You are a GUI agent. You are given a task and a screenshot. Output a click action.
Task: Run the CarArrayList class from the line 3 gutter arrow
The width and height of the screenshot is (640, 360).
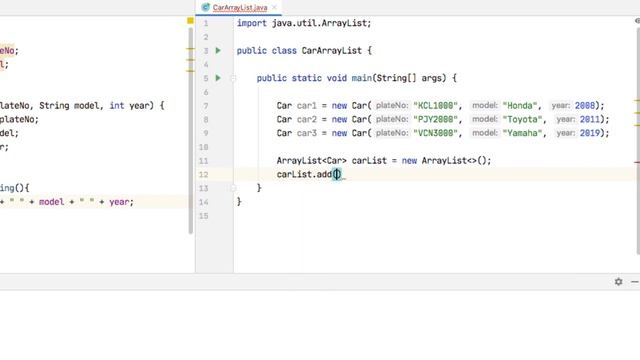pyautogui.click(x=218, y=51)
